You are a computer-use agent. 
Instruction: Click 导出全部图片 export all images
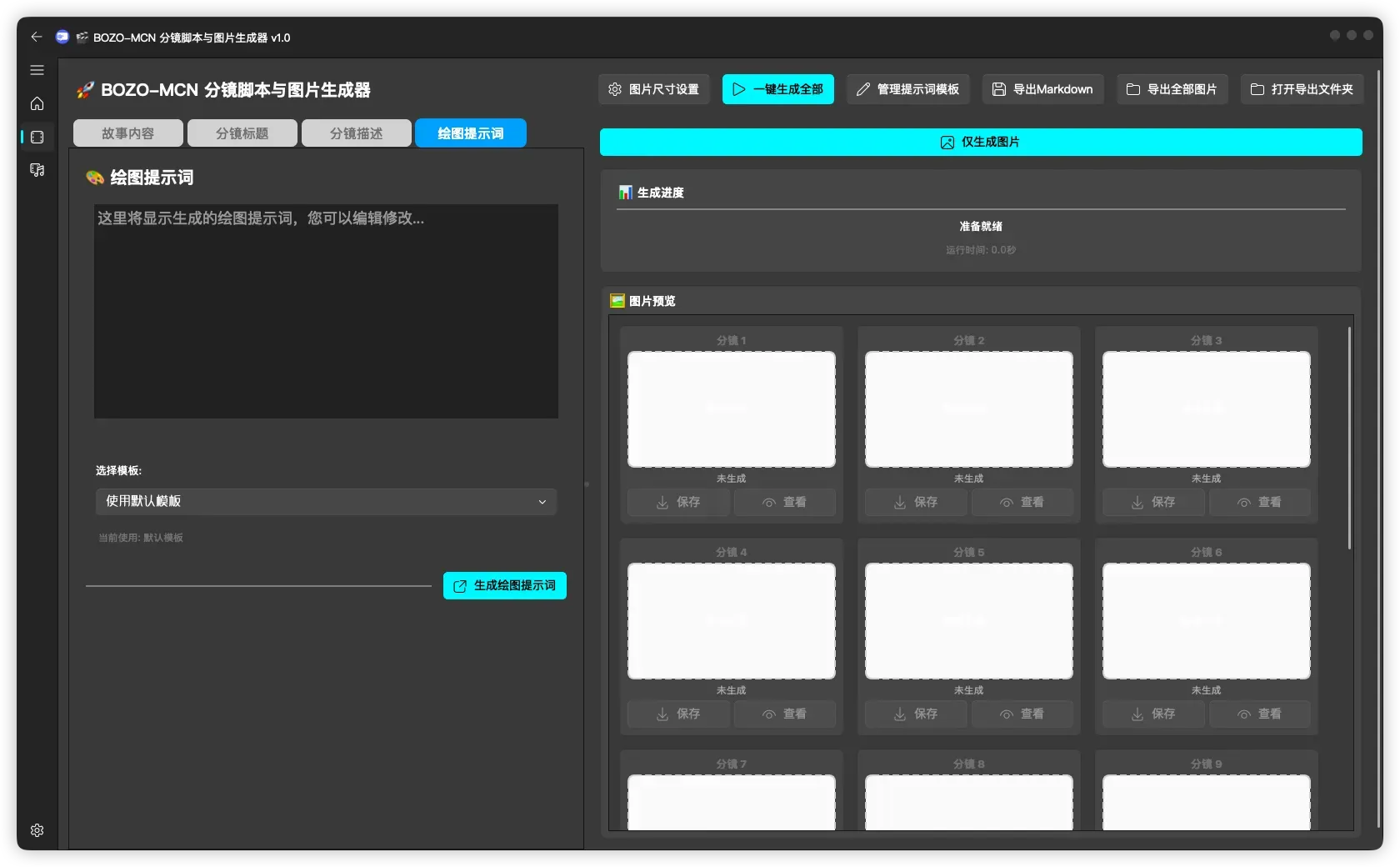tap(1172, 89)
